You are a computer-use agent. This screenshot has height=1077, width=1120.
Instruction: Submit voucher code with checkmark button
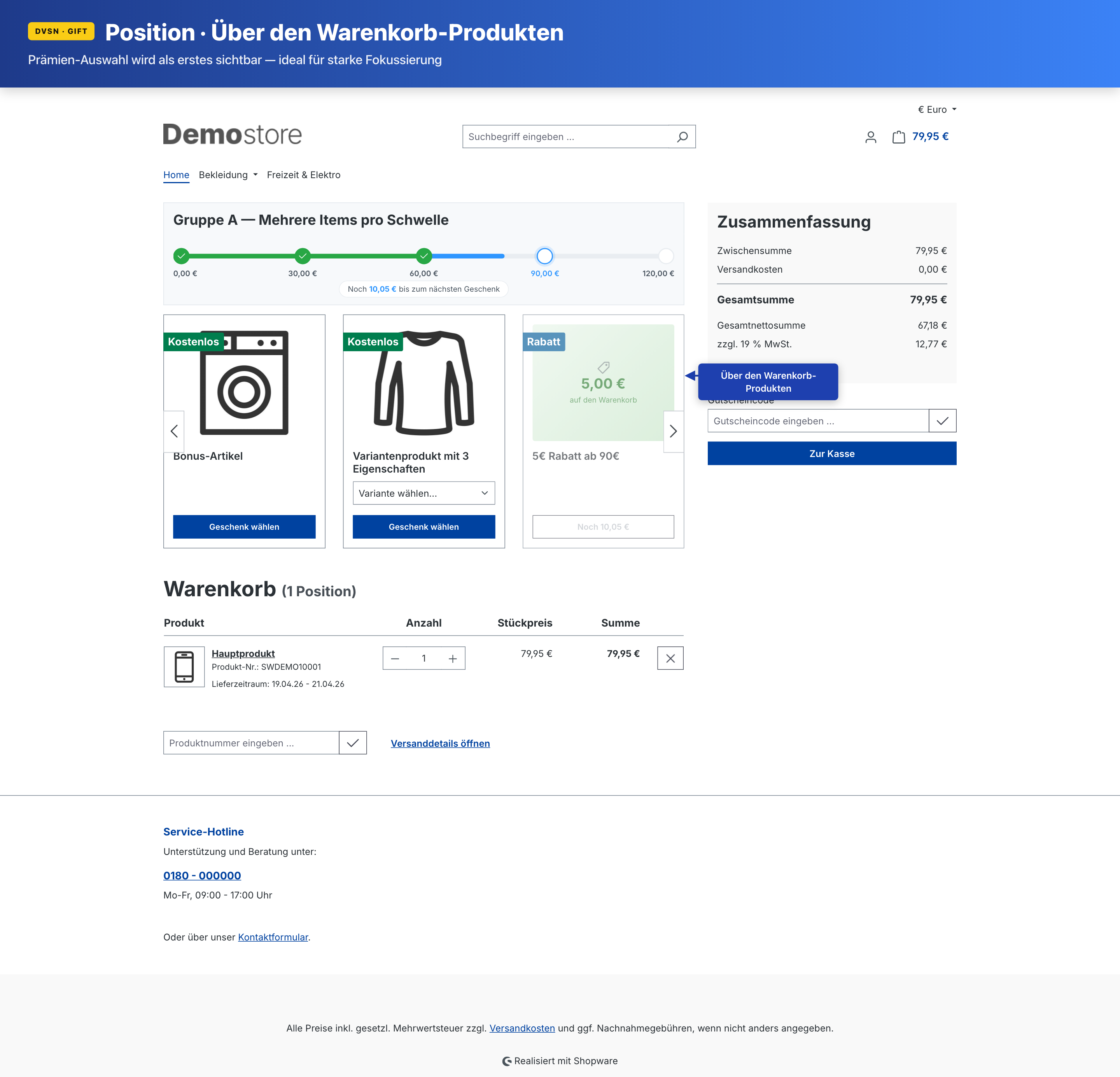(x=942, y=421)
